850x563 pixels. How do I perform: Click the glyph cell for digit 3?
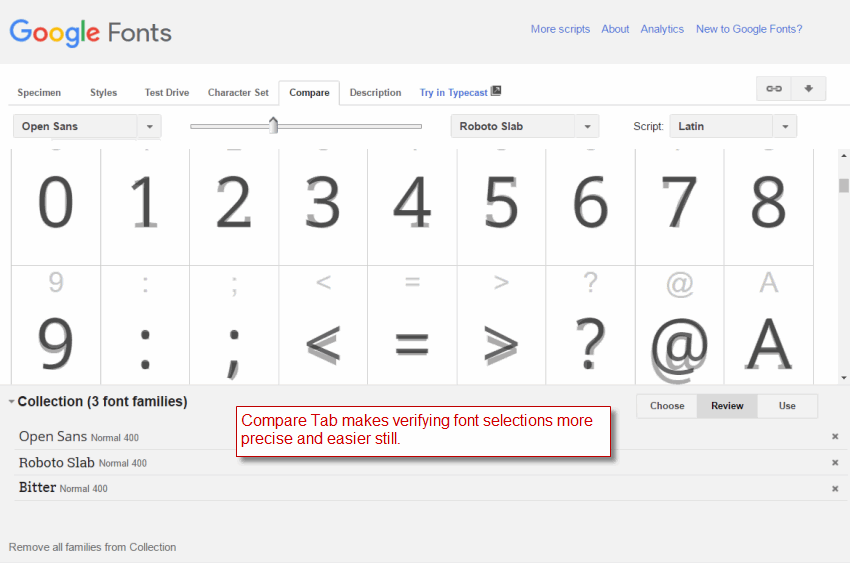pyautogui.click(x=323, y=207)
